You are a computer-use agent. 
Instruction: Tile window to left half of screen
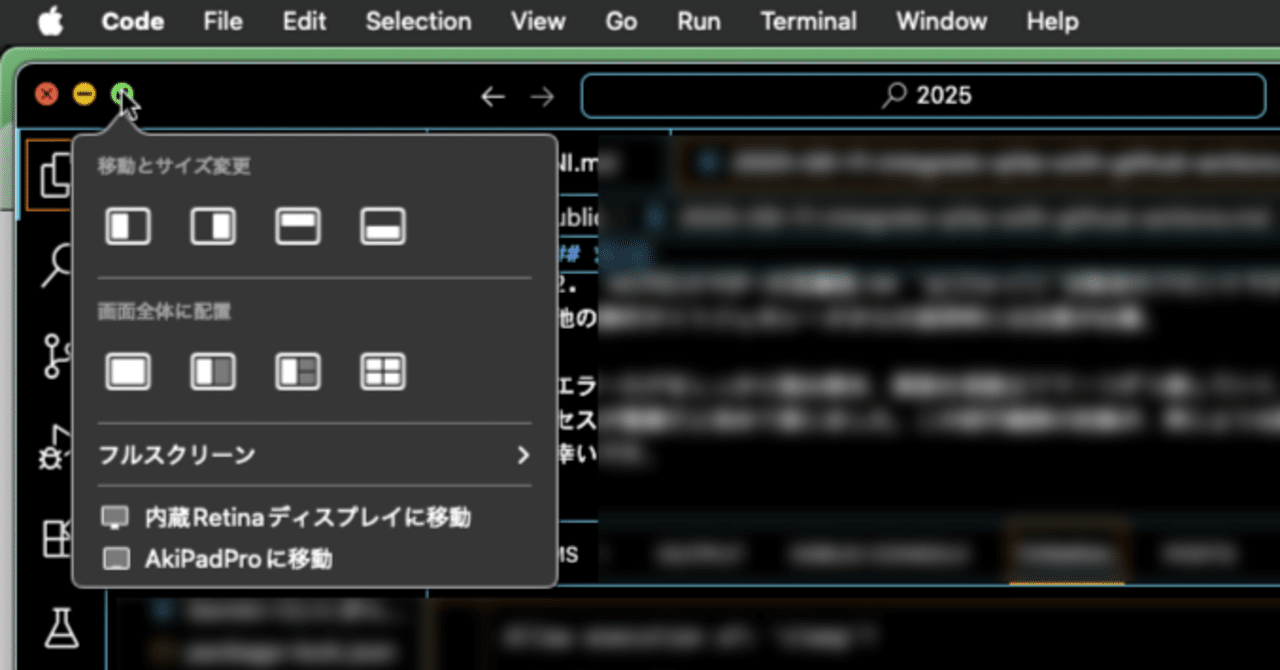(128, 226)
